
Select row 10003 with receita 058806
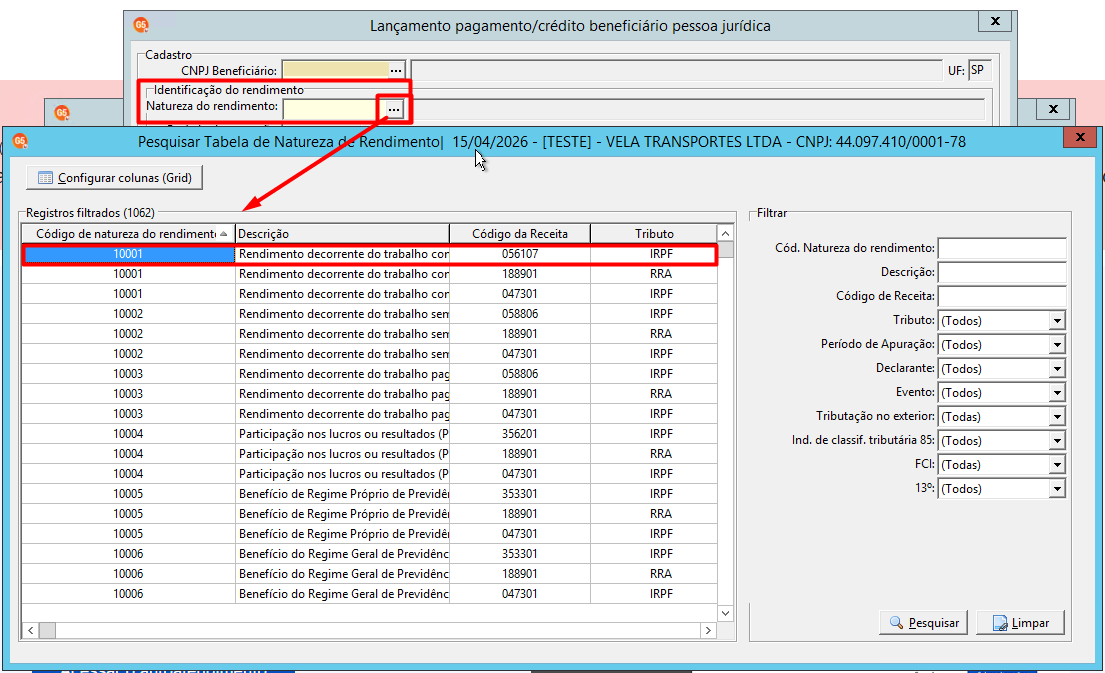369,373
